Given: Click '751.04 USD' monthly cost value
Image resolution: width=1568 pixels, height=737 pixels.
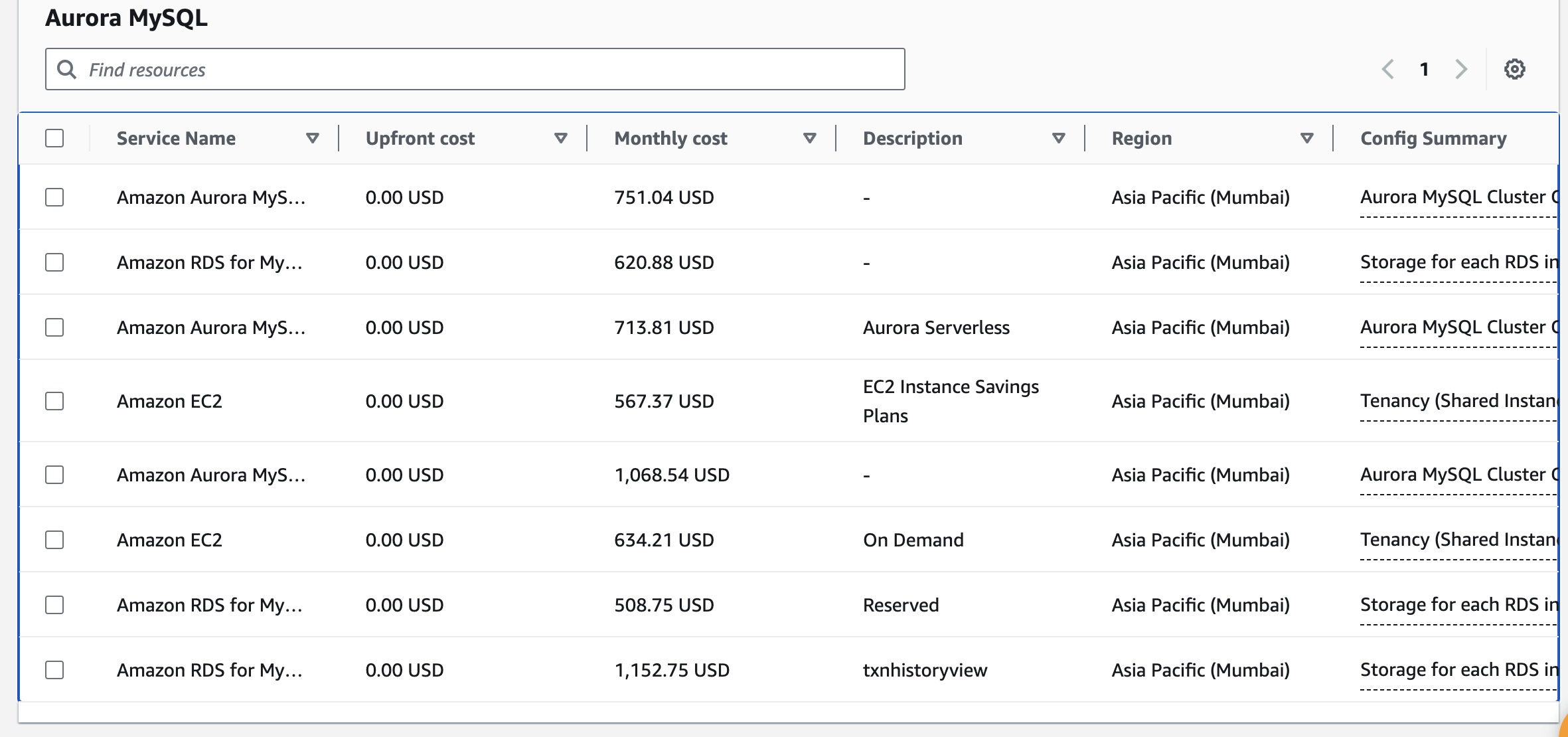Looking at the screenshot, I should coord(664,197).
